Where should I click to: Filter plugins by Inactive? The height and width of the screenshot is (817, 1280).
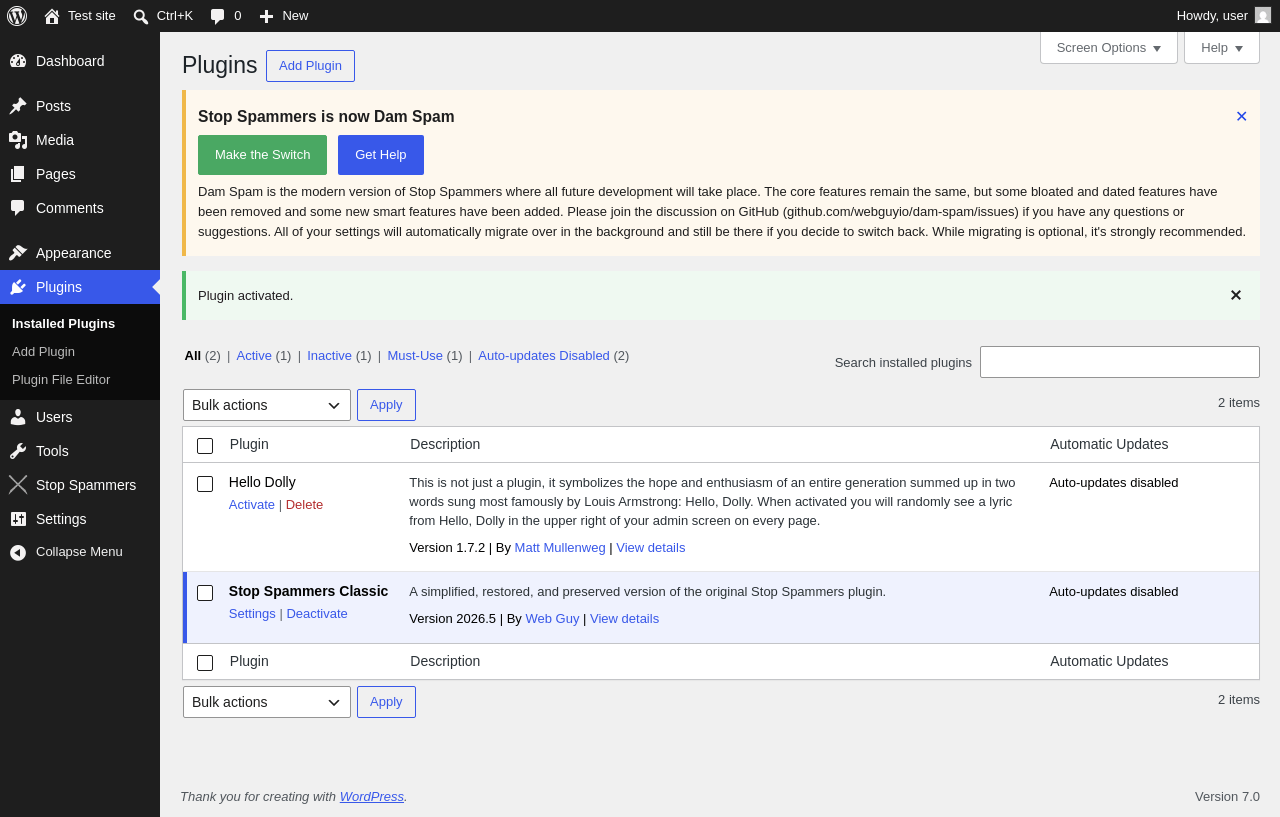(329, 355)
